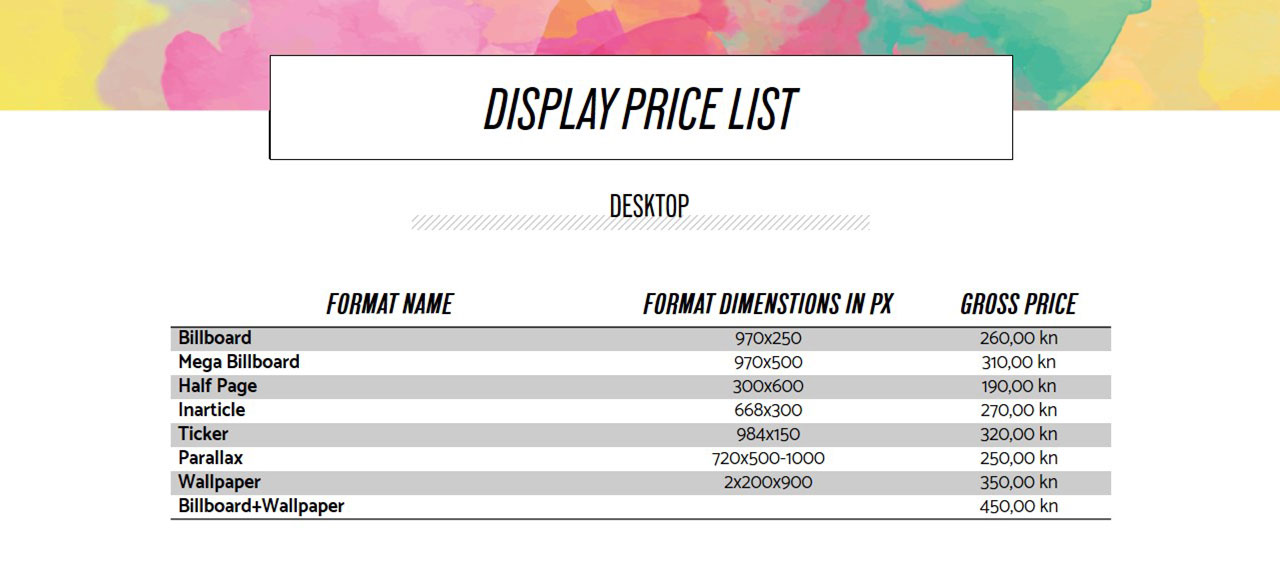Click the 320,00 kn Ticker price
The image size is (1280, 568).
1018,434
